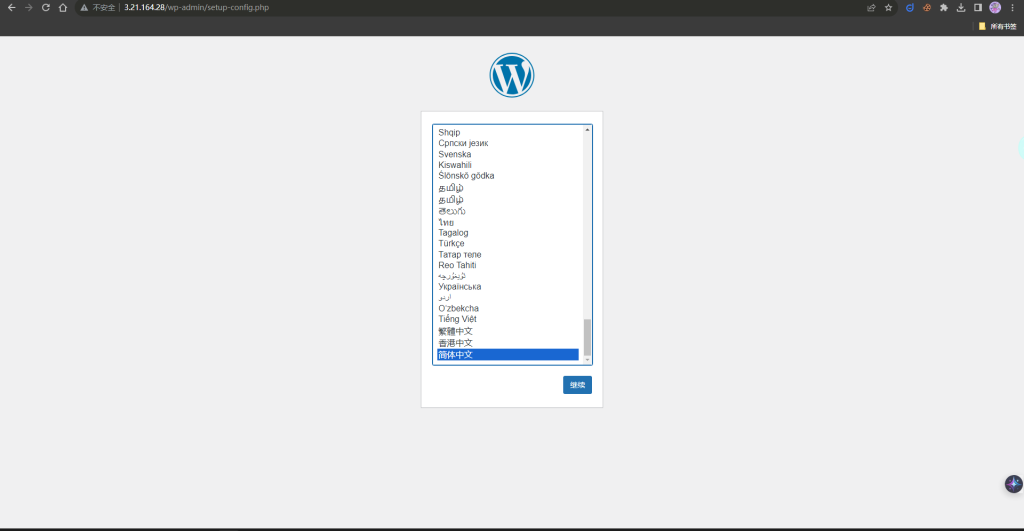The image size is (1024, 531).
Task: Select Српски језик language
Action: [507, 143]
